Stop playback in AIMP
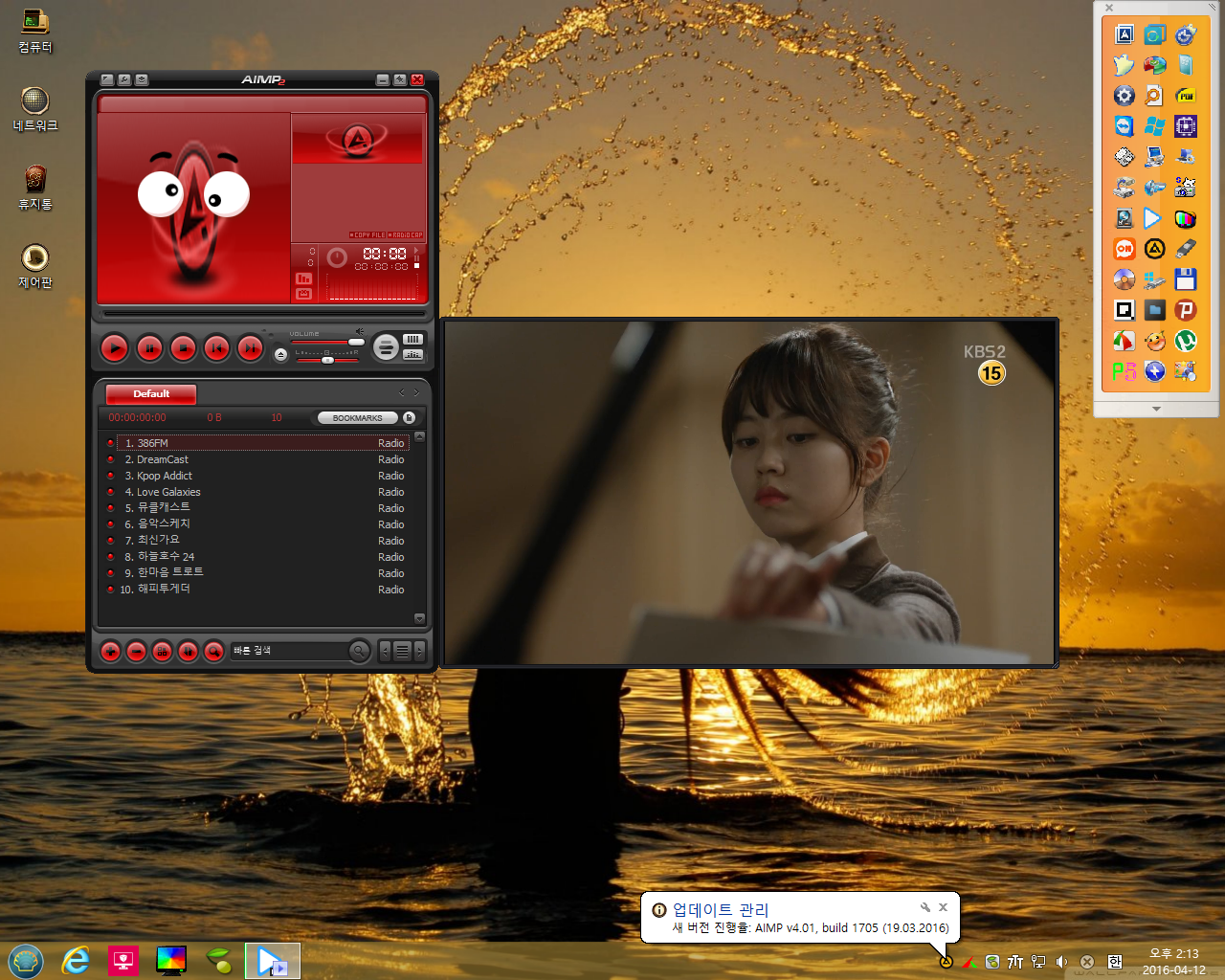This screenshot has width=1225, height=980. tap(183, 348)
